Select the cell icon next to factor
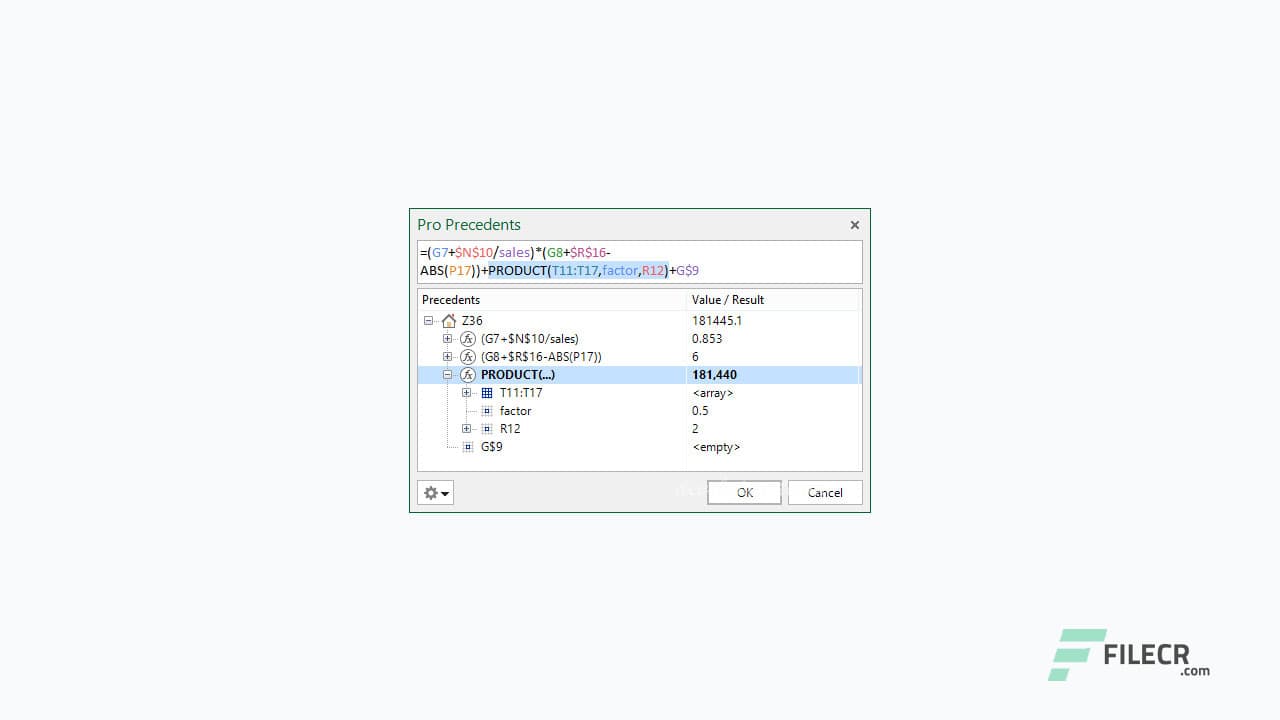Viewport: 1280px width, 720px height. tap(486, 411)
